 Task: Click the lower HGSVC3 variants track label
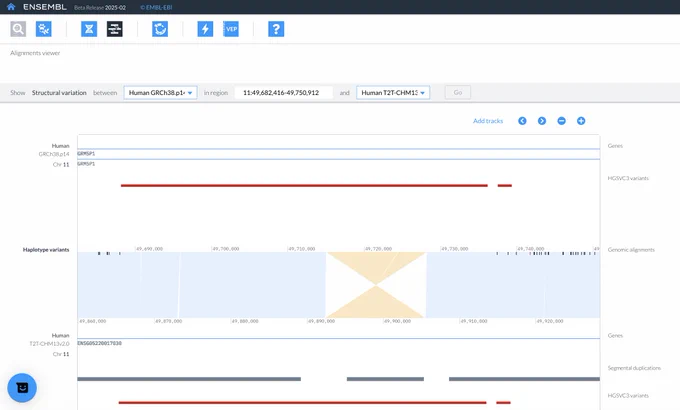pos(628,396)
